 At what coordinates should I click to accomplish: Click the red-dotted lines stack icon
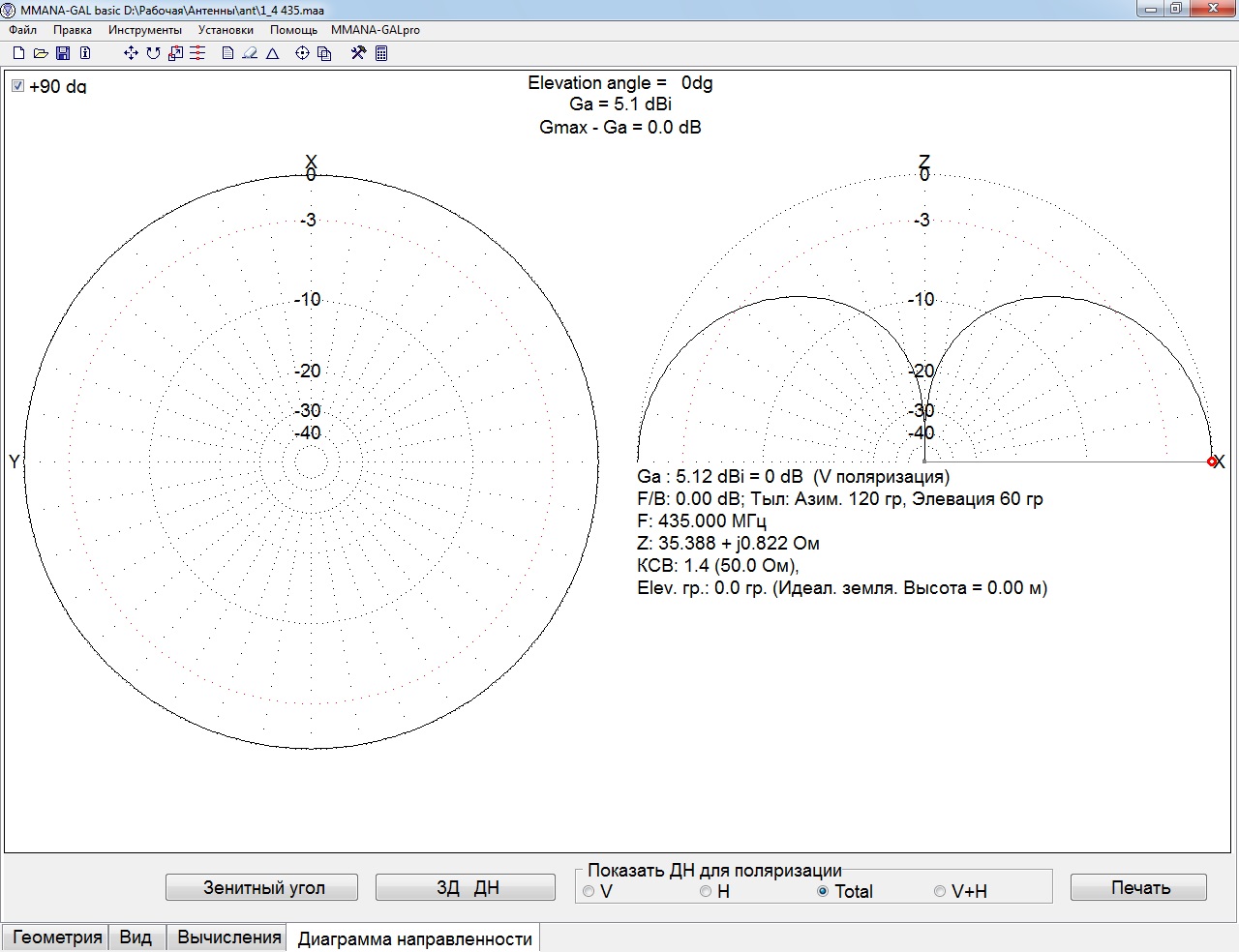(x=197, y=53)
